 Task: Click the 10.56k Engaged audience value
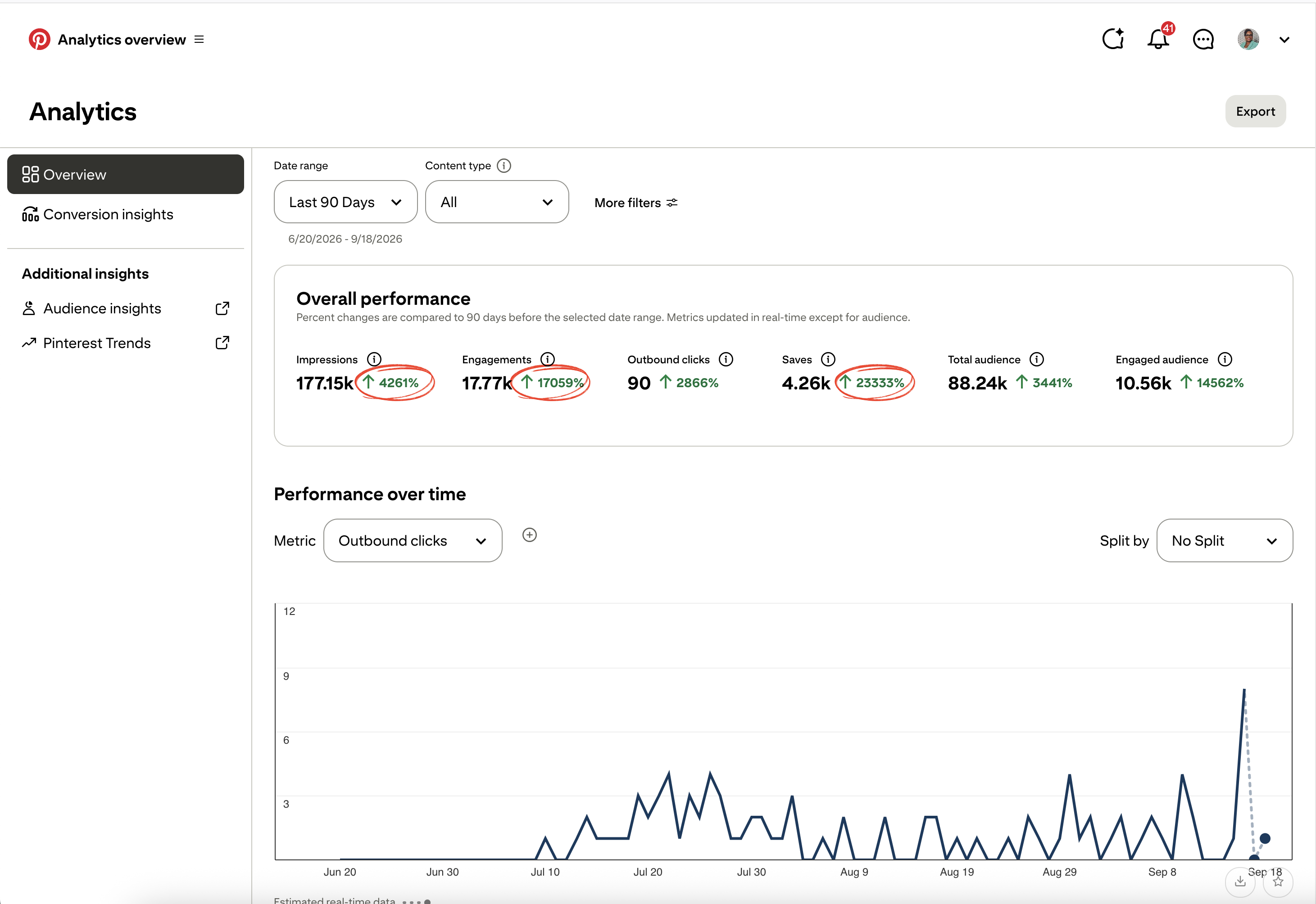[1143, 384]
